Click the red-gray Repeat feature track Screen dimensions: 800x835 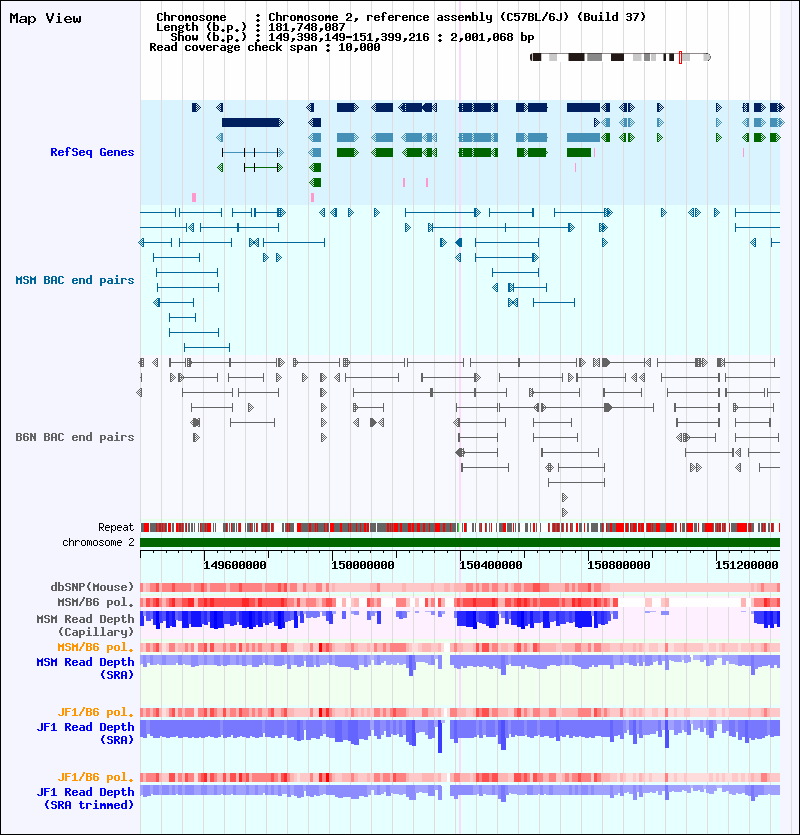coord(460,528)
